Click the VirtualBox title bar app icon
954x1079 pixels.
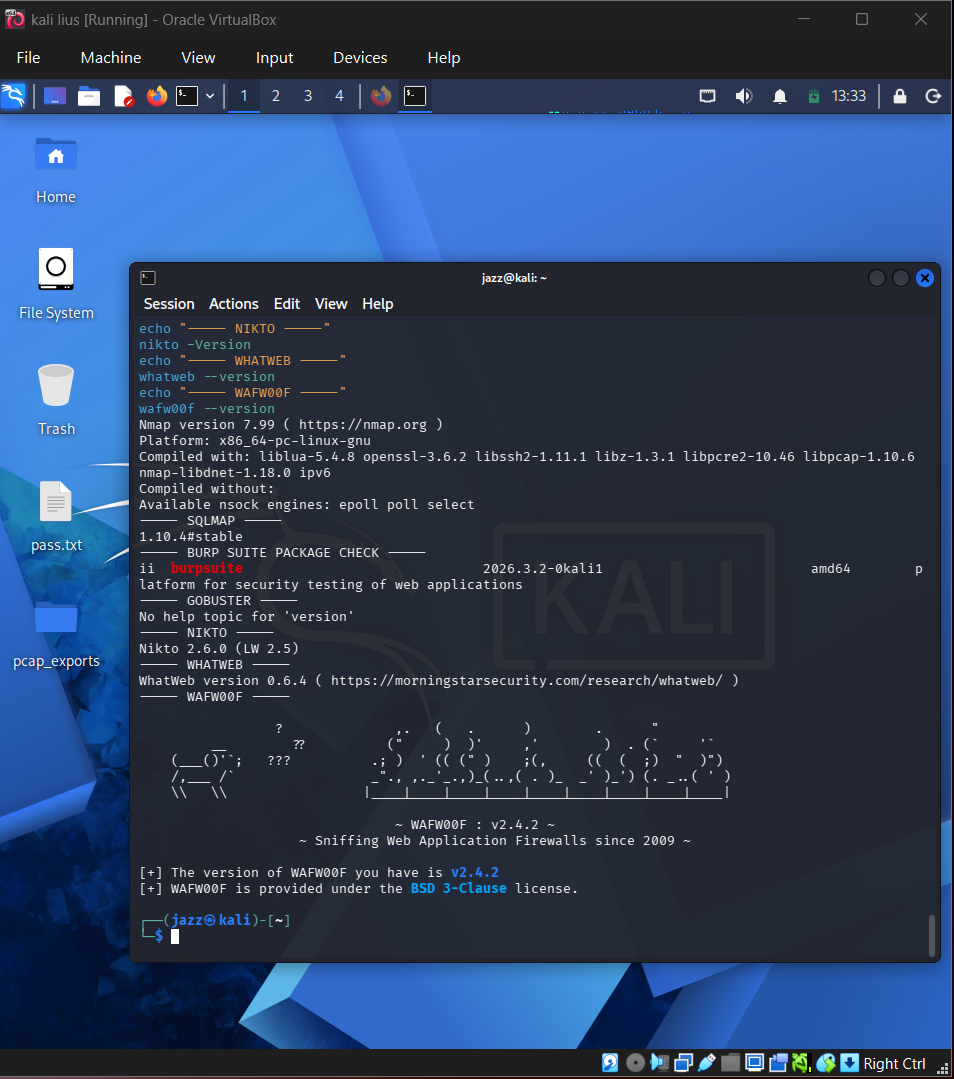click(x=14, y=19)
